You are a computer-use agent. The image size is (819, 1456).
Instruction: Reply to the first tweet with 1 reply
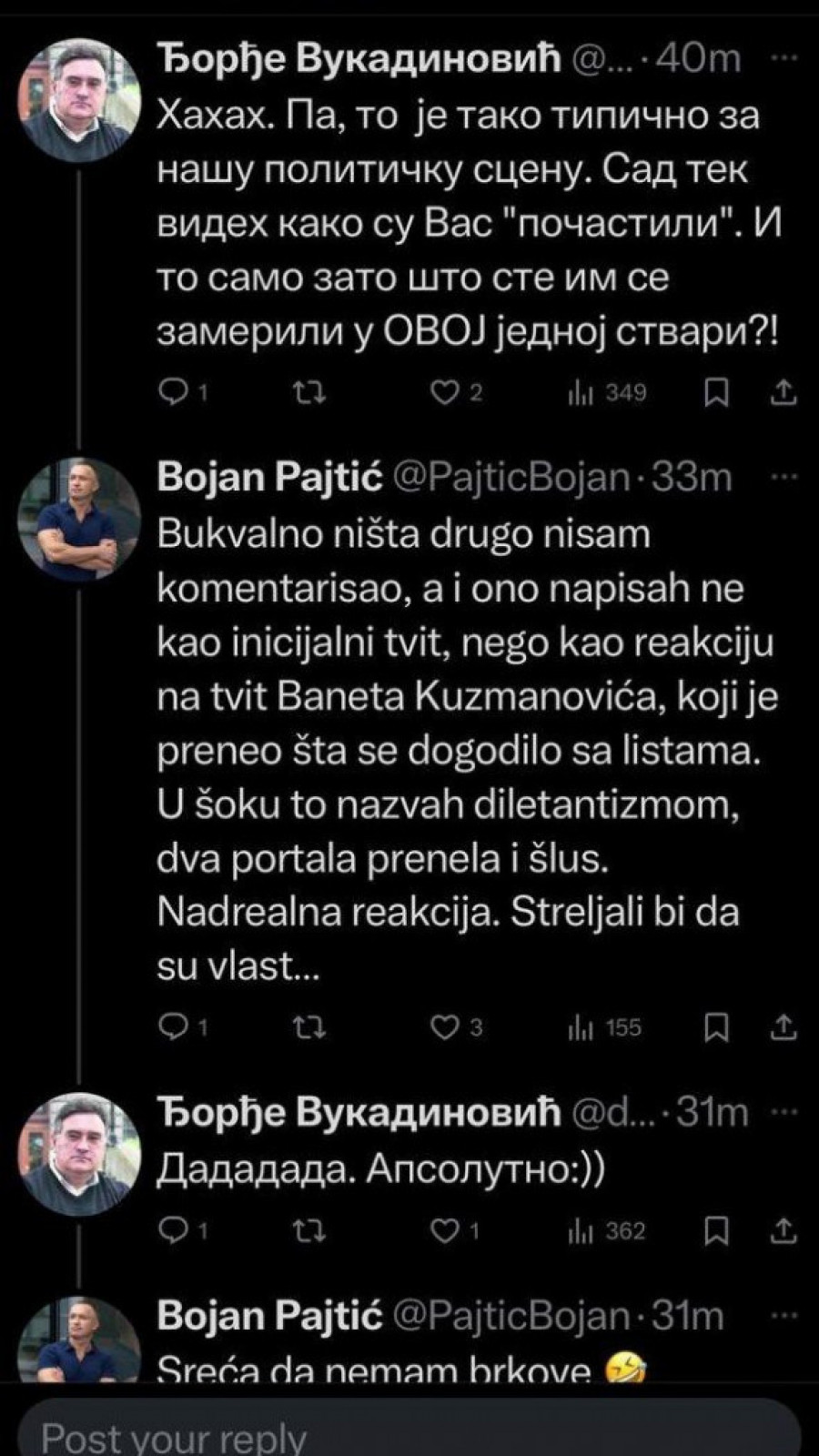(x=172, y=392)
